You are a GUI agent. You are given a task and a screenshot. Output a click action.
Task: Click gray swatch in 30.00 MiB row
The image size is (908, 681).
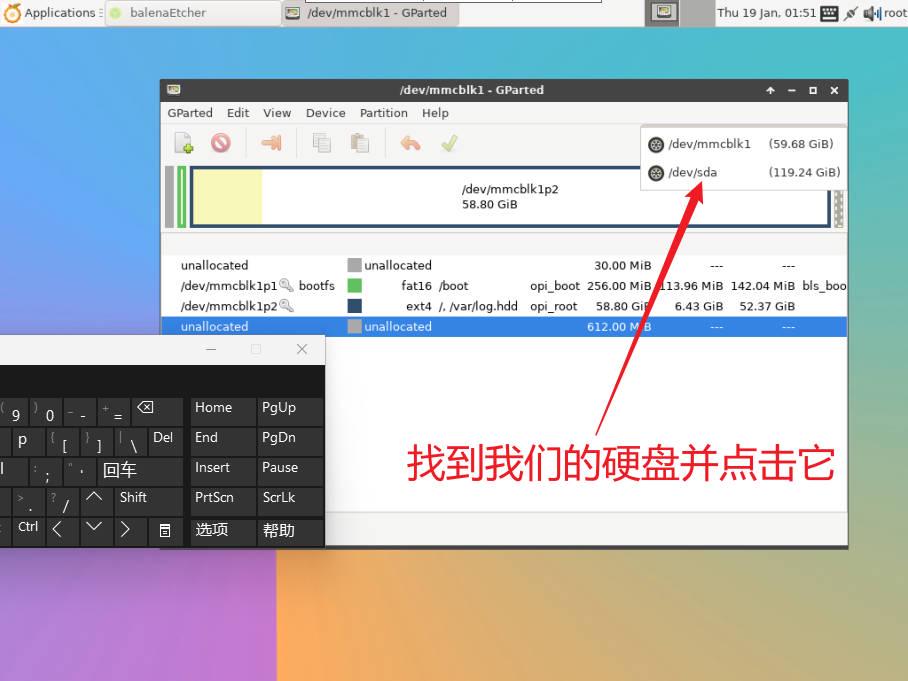pos(354,265)
